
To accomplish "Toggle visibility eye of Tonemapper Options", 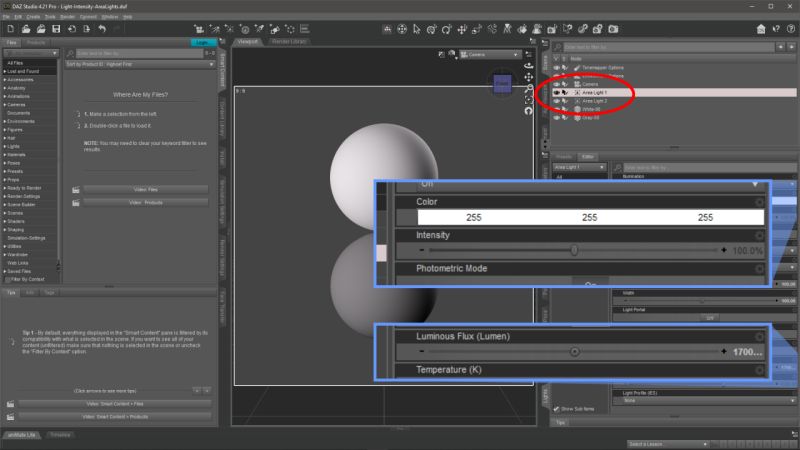I will (x=557, y=67).
